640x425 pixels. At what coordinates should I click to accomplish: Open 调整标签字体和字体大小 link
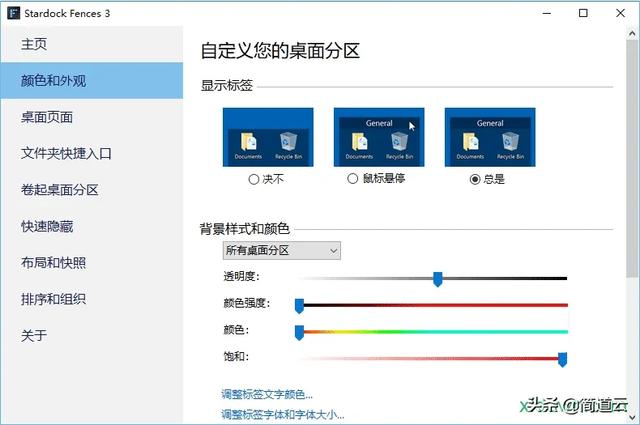coord(283,415)
